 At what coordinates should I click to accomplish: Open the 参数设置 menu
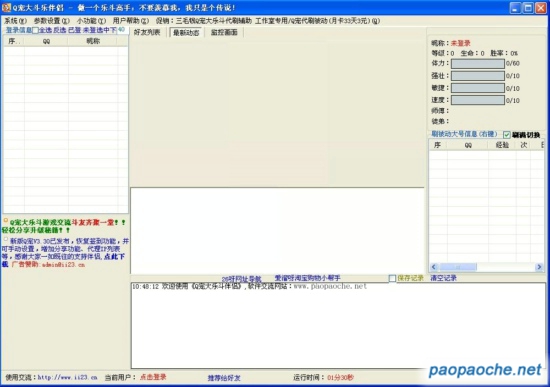pyautogui.click(x=52, y=21)
